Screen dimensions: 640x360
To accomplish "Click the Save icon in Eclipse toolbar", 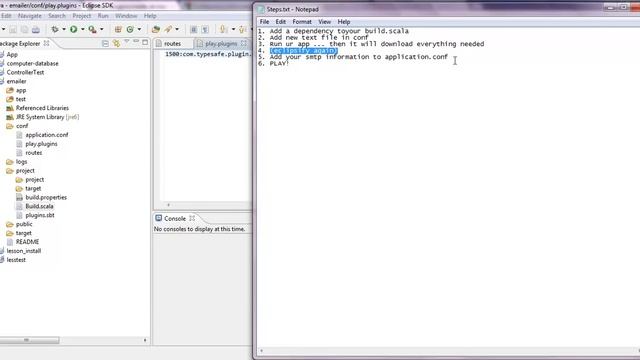I will click(x=13, y=29).
